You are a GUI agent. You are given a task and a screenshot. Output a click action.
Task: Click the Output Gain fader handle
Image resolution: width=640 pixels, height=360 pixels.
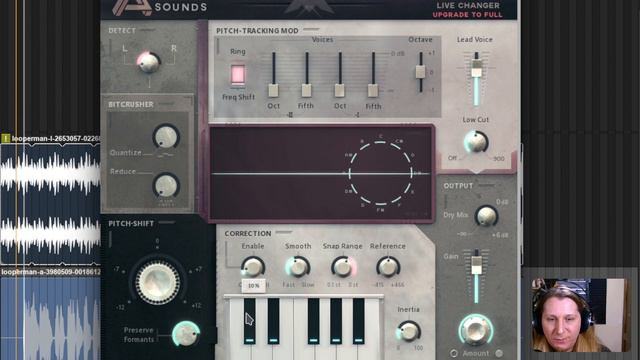tap(476, 265)
